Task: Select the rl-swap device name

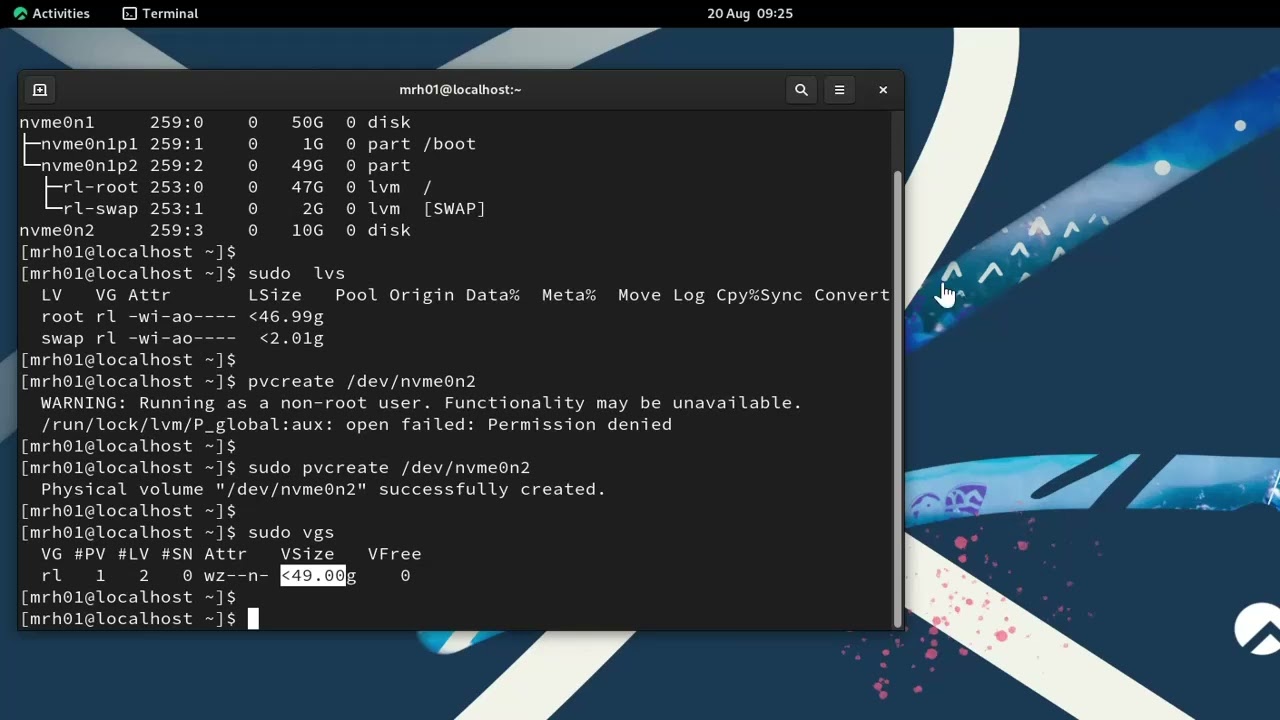Action: tap(101, 209)
